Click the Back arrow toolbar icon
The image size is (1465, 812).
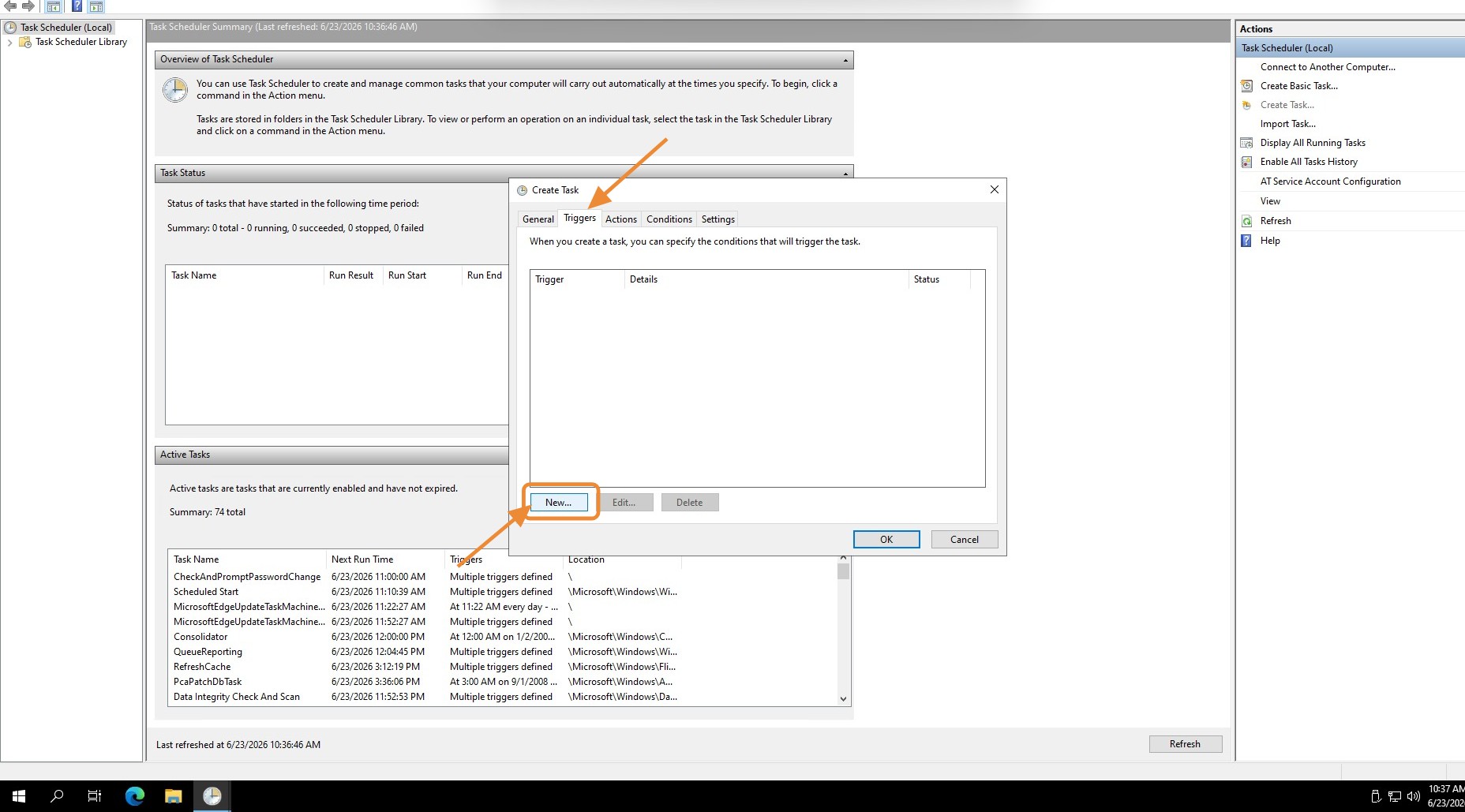click(x=10, y=6)
